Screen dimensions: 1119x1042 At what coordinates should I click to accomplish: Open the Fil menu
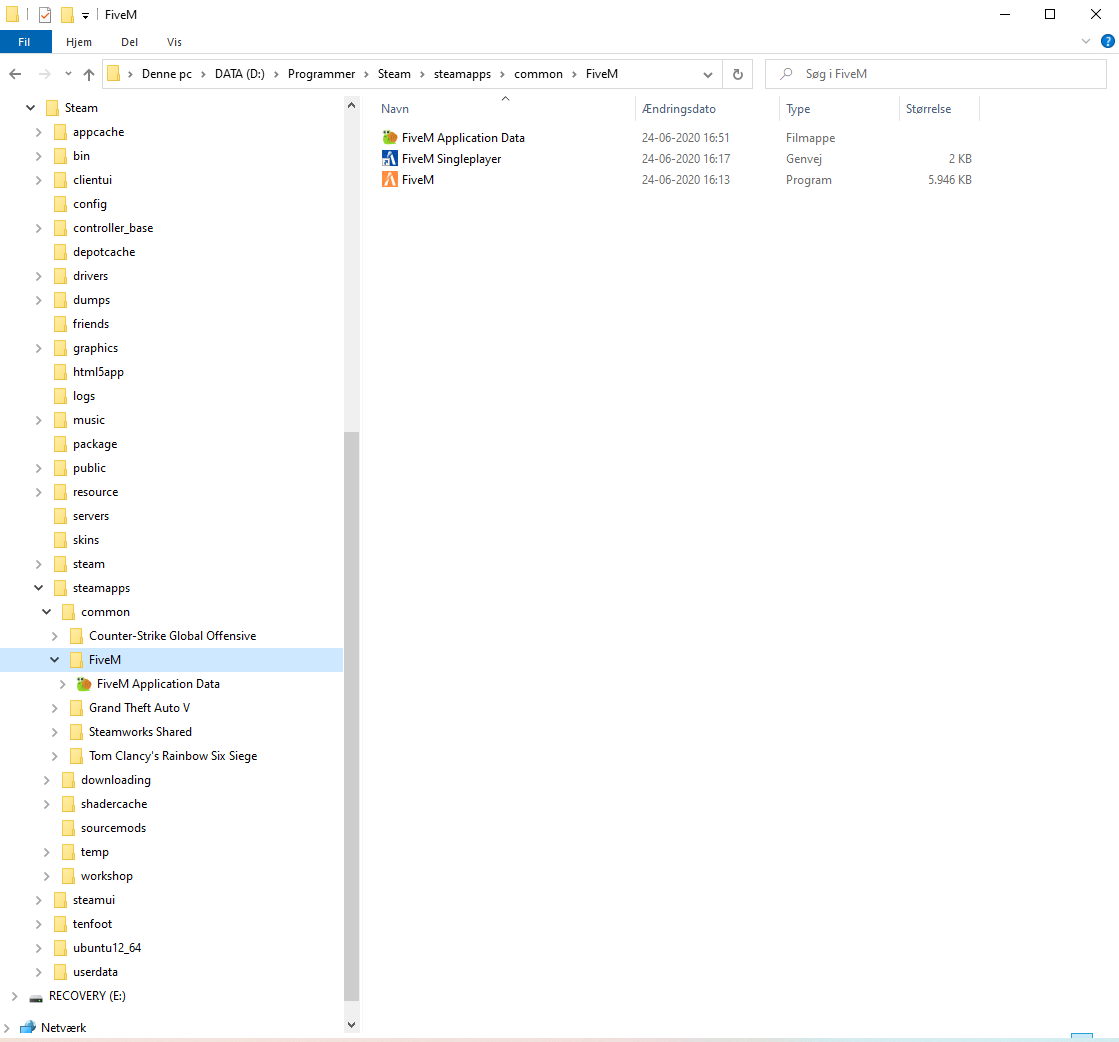click(x=26, y=41)
